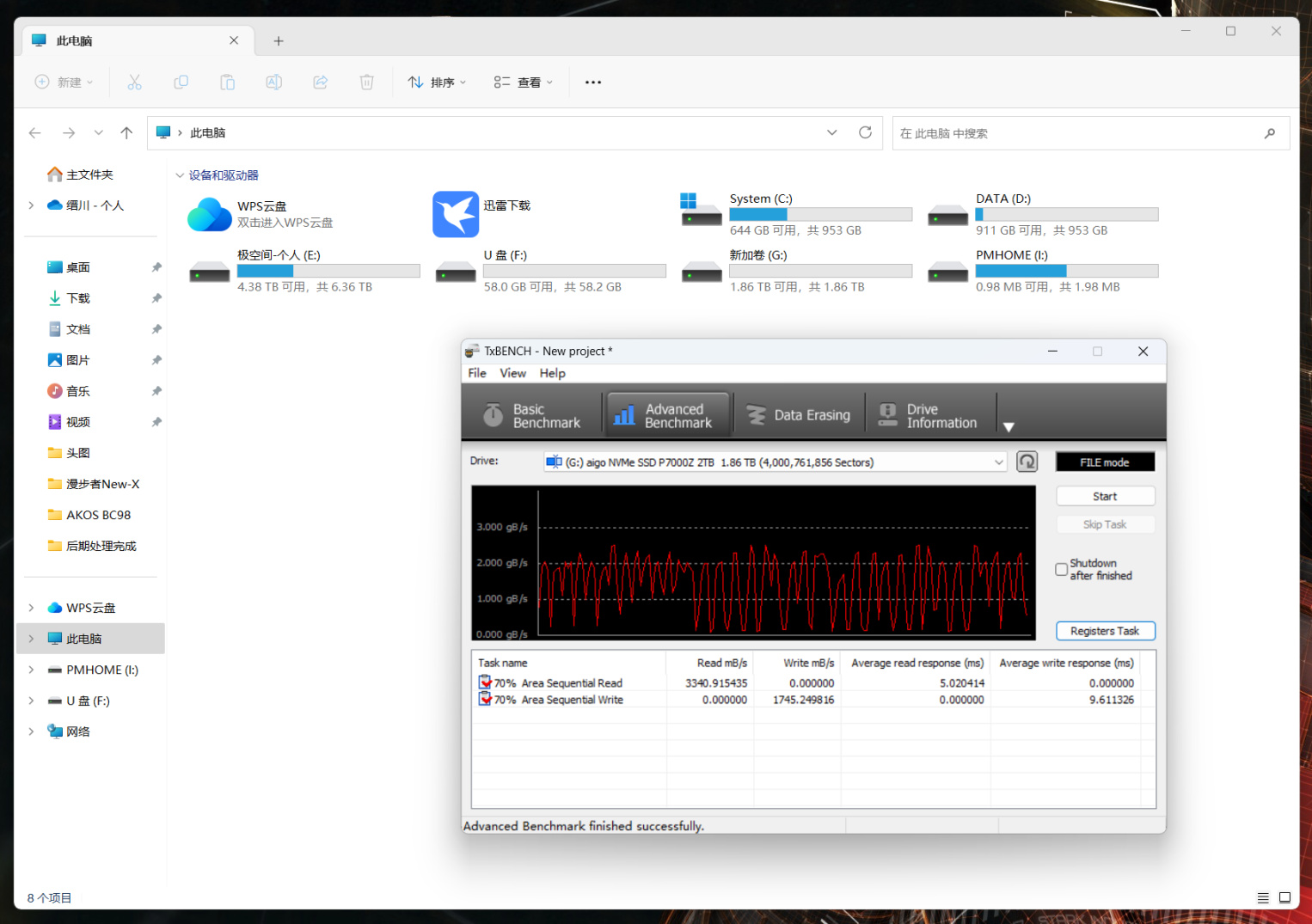Open the Data Erasing section
Screen dimensions: 1312x924
(798, 415)
